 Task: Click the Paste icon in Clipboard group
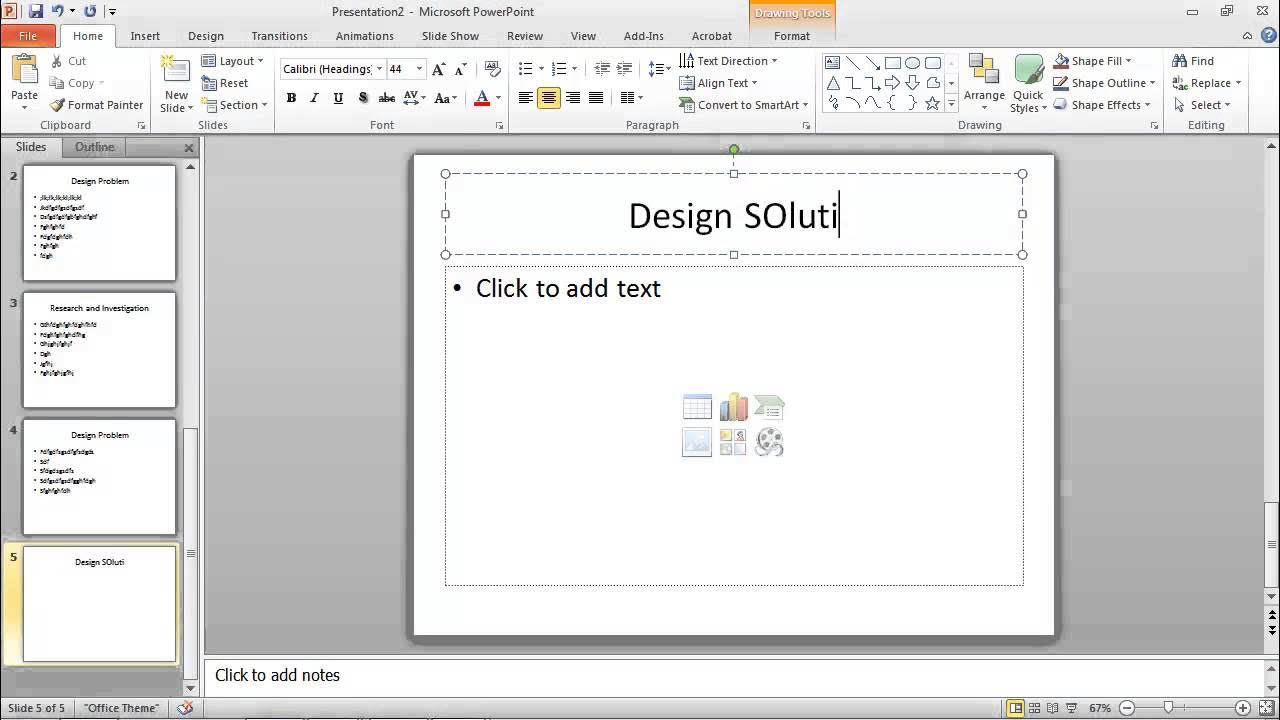point(24,71)
